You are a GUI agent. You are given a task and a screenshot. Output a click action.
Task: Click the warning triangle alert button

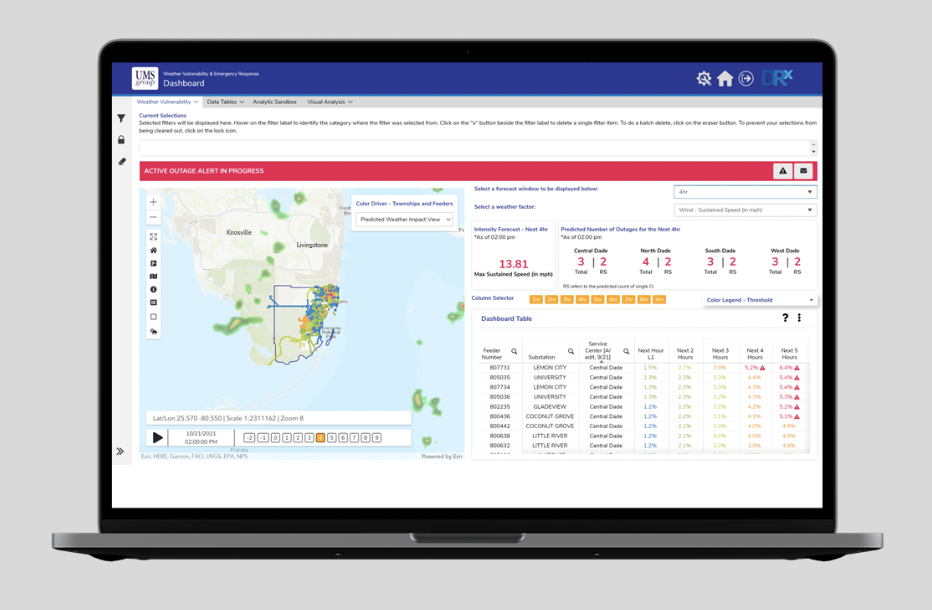(x=783, y=171)
